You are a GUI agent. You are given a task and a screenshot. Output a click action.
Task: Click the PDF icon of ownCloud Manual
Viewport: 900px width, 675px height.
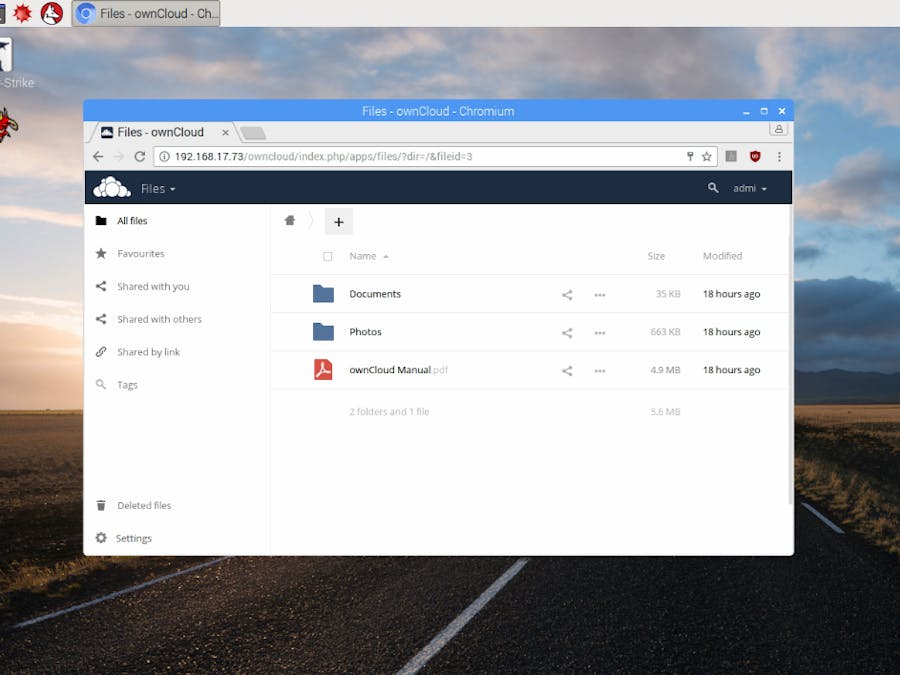323,370
